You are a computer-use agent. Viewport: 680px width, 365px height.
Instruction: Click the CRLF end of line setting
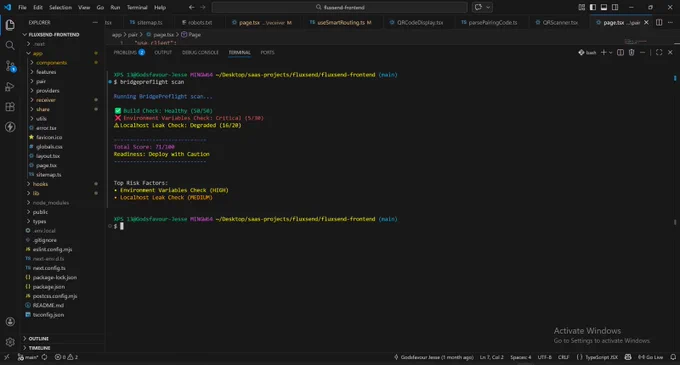pos(563,357)
